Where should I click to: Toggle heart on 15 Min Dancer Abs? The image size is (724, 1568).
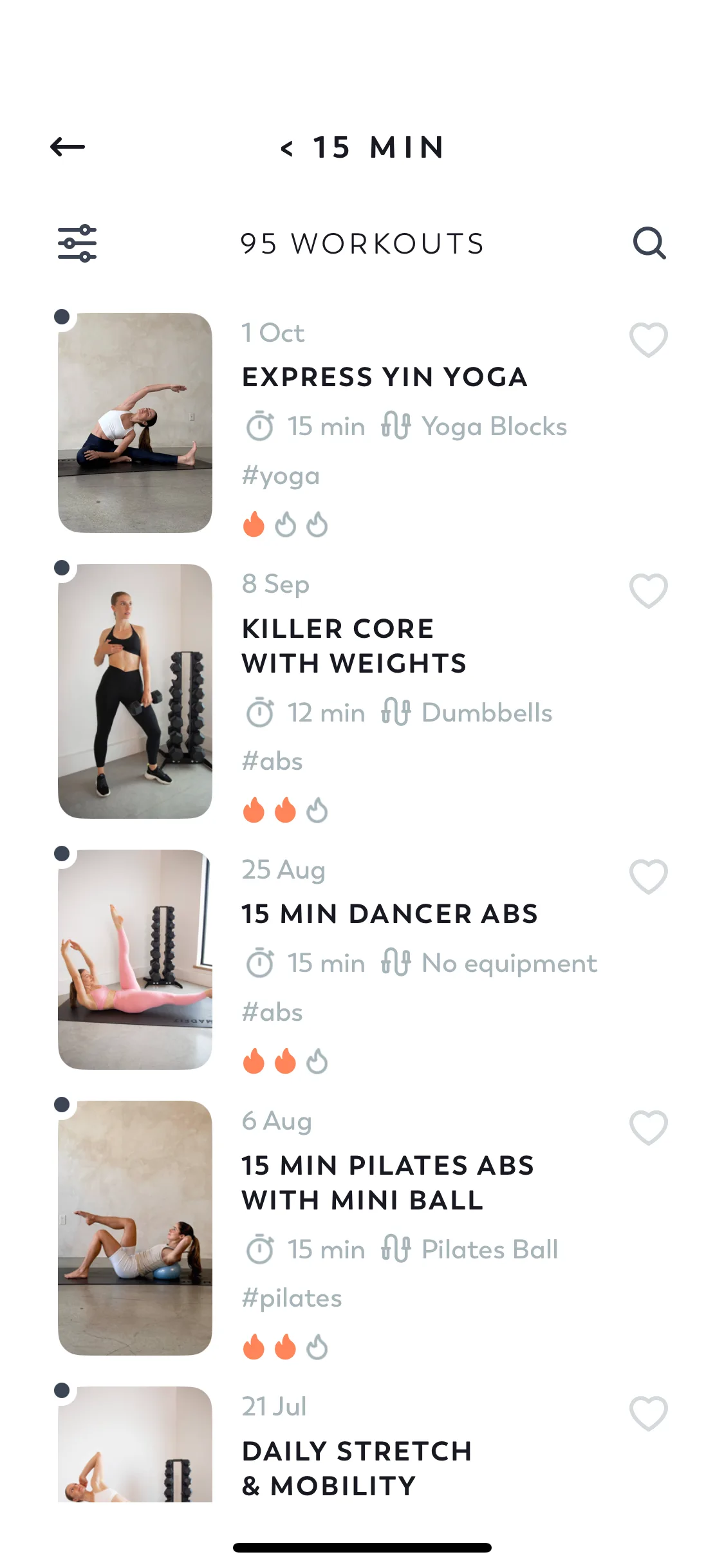click(x=648, y=876)
